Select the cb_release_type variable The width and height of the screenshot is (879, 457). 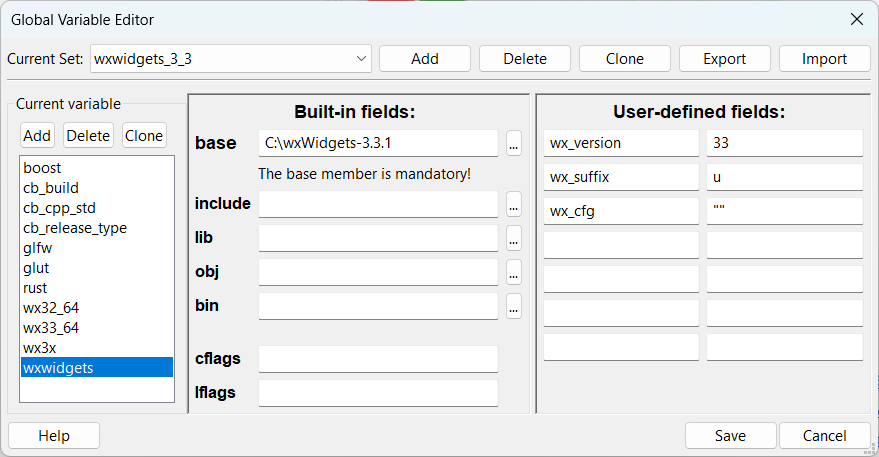pos(97,228)
